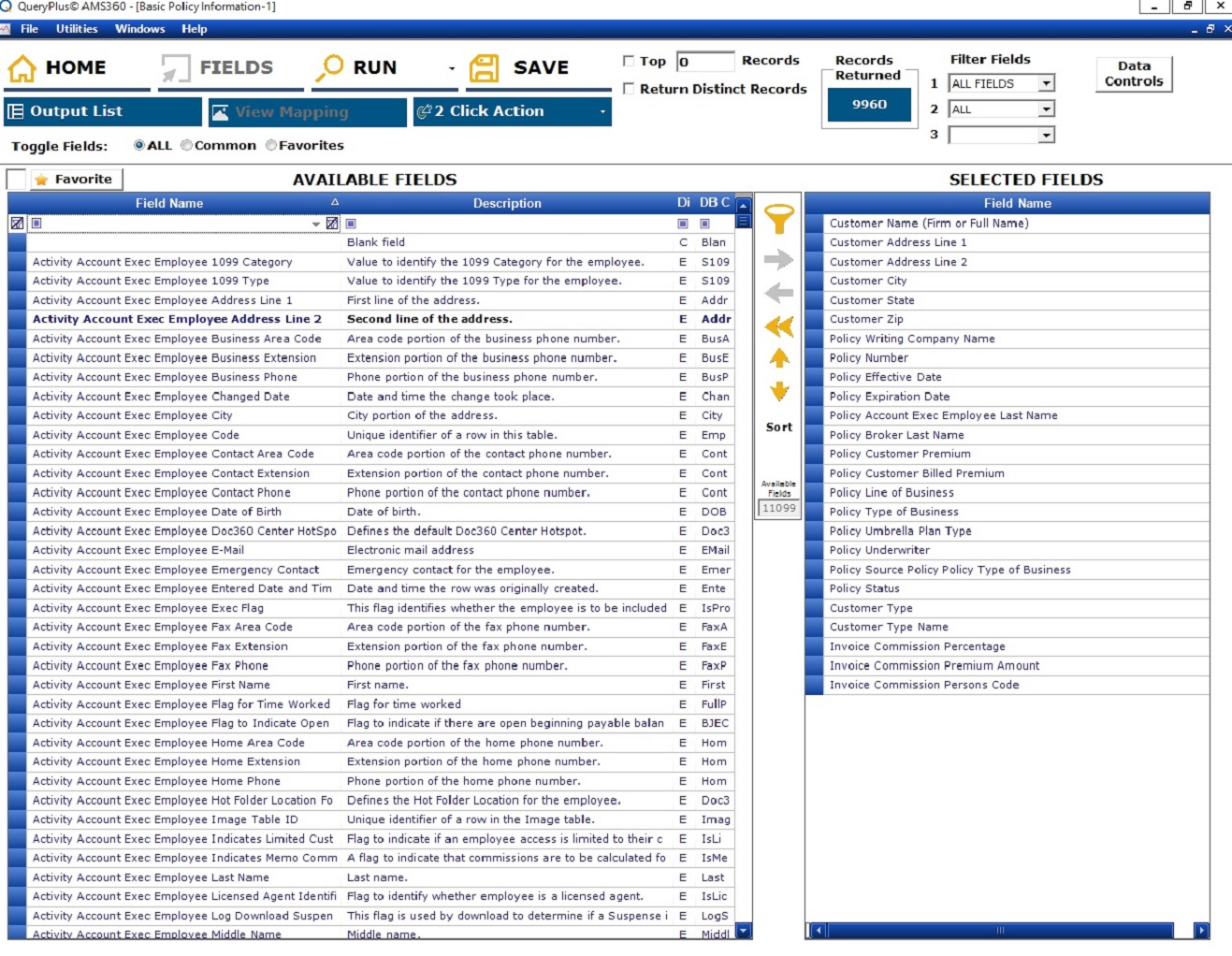Screen dimensions: 1232x956
Task: Select the Favorites radio button
Action: (x=271, y=145)
